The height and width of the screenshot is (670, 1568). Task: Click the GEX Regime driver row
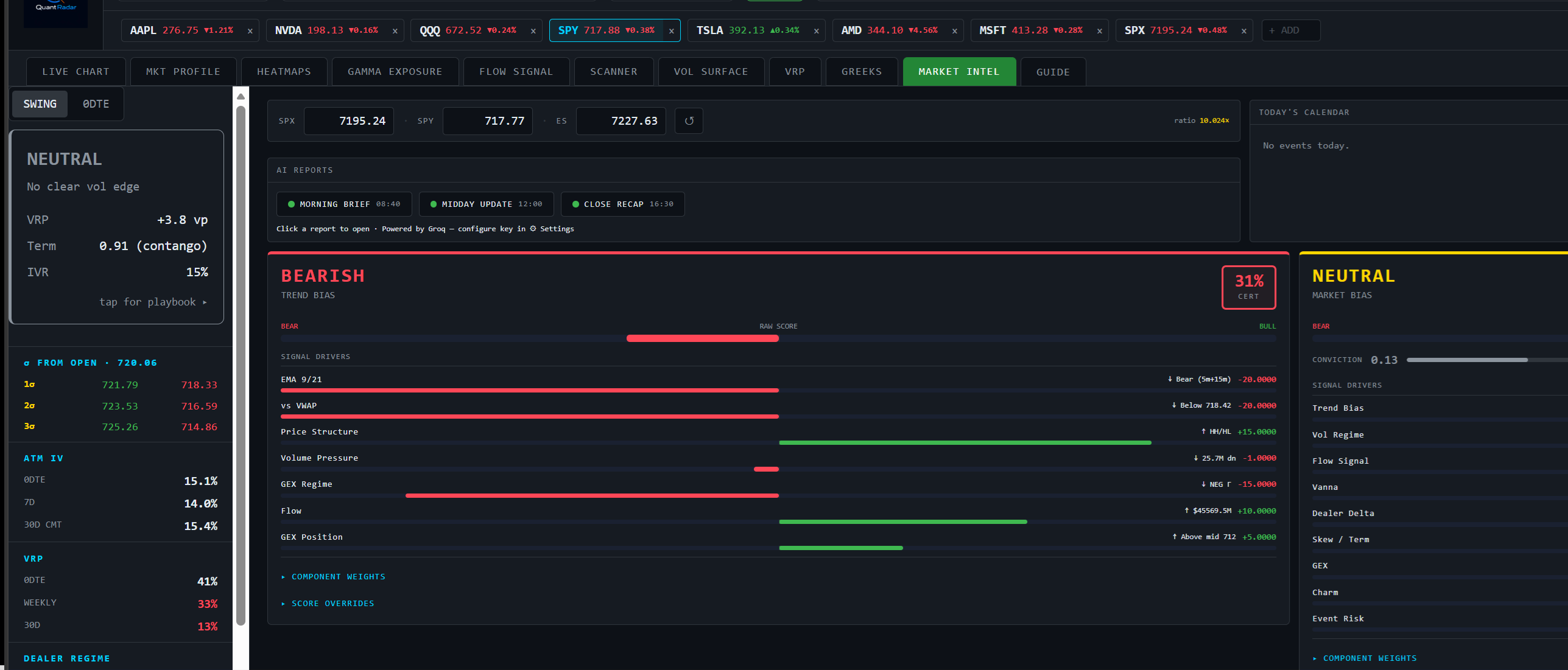(778, 489)
